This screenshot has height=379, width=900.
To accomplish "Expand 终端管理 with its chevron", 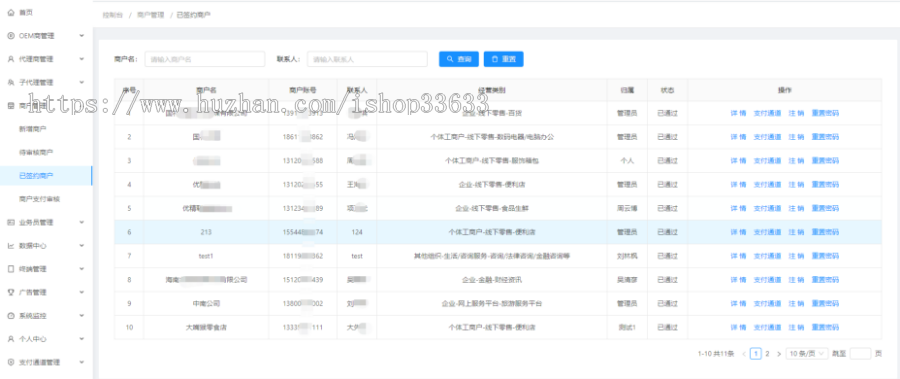I will 82,269.
